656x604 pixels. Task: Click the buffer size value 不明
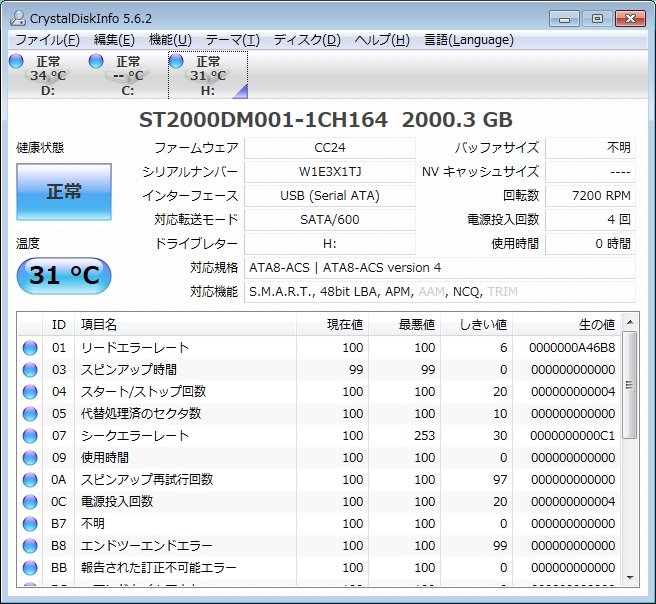coord(590,148)
